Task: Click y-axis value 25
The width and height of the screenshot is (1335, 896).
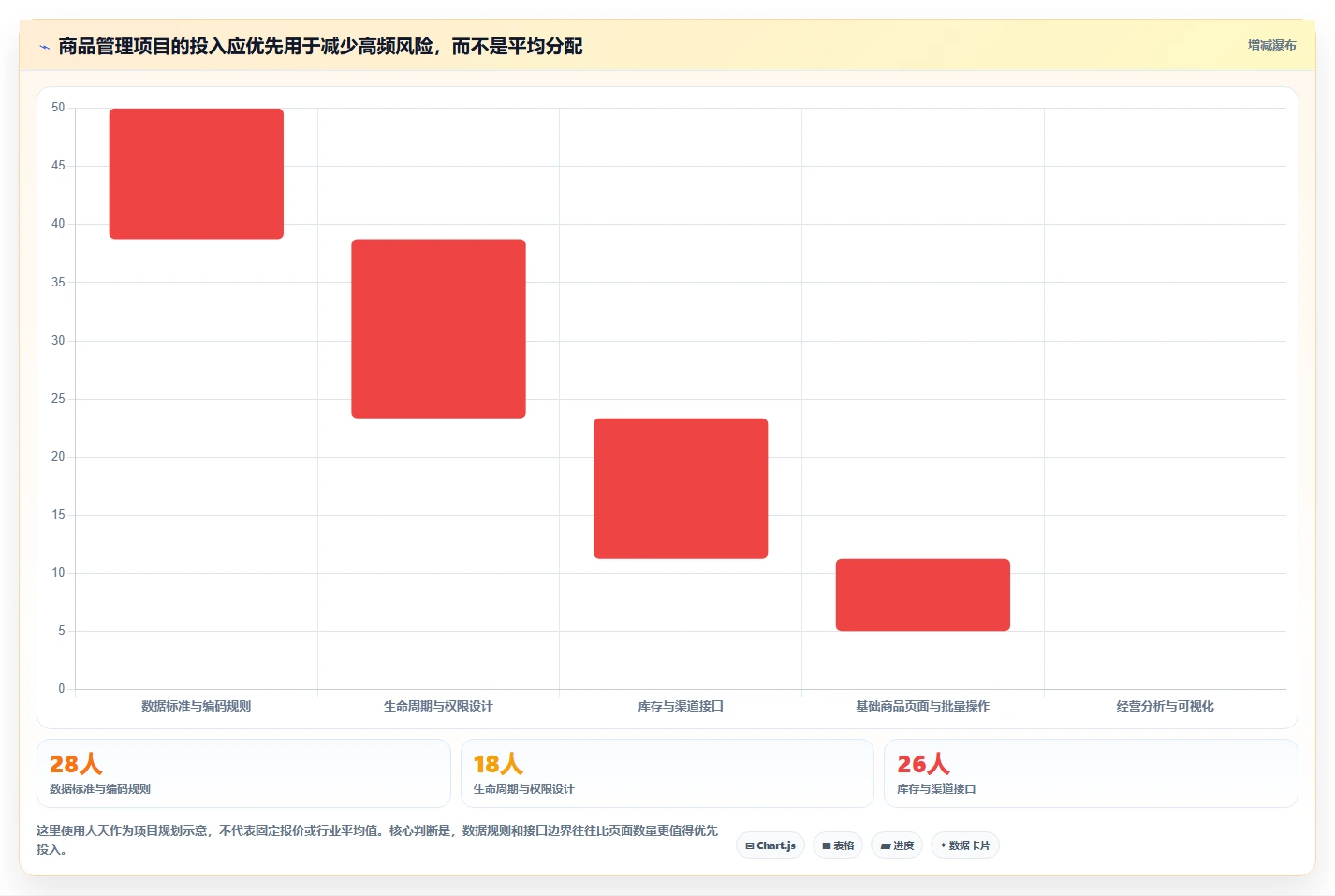Action: click(x=58, y=399)
